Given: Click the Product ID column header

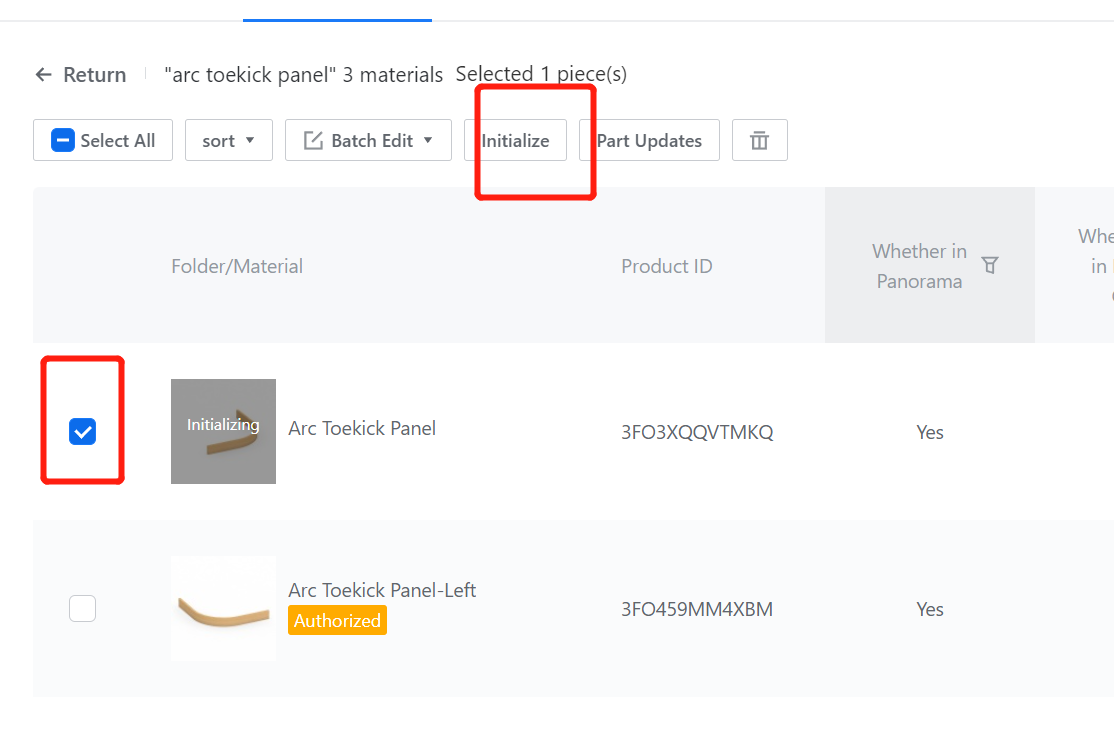Looking at the screenshot, I should coord(666,266).
